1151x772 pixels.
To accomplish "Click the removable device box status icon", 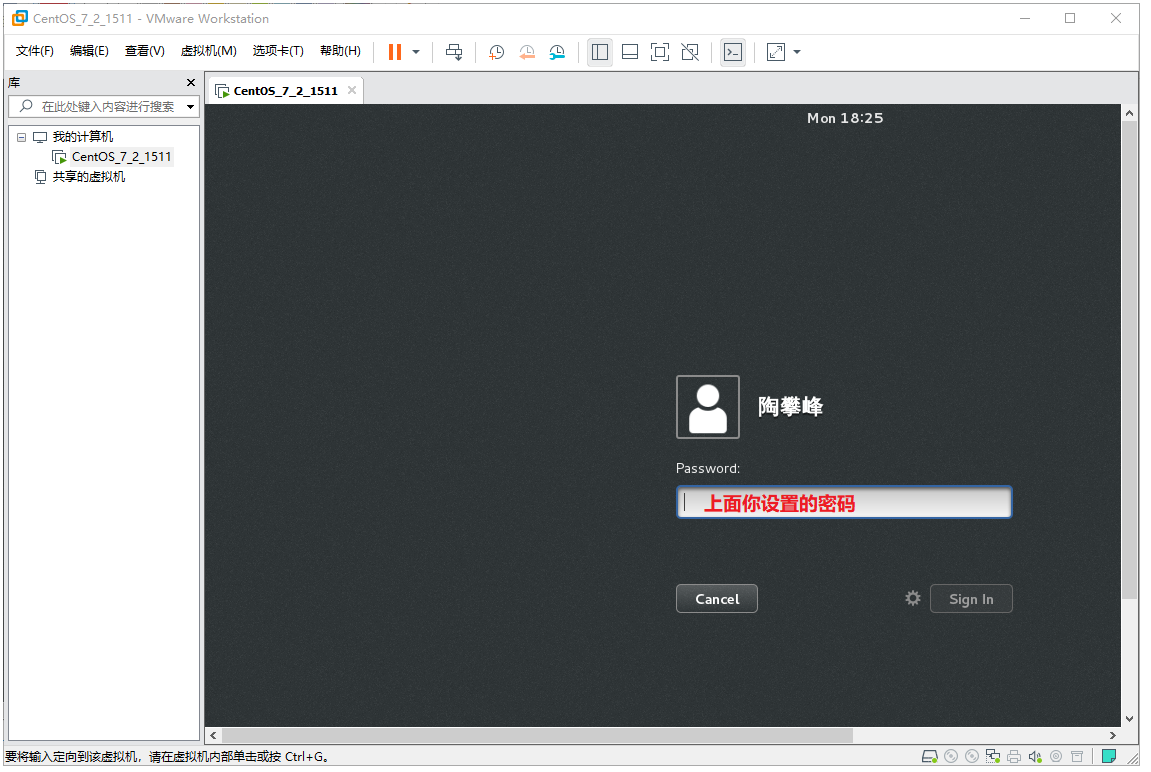I will 1077,757.
